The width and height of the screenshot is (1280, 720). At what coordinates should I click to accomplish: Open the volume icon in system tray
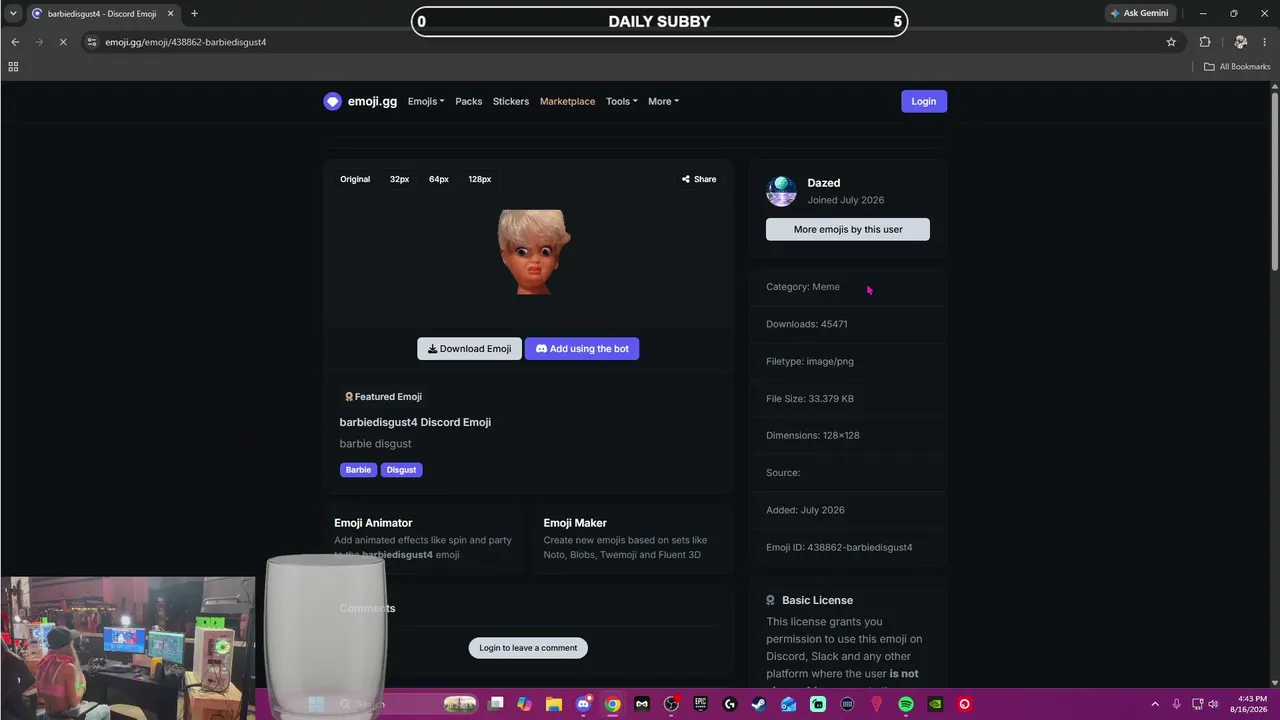pyautogui.click(x=1213, y=704)
